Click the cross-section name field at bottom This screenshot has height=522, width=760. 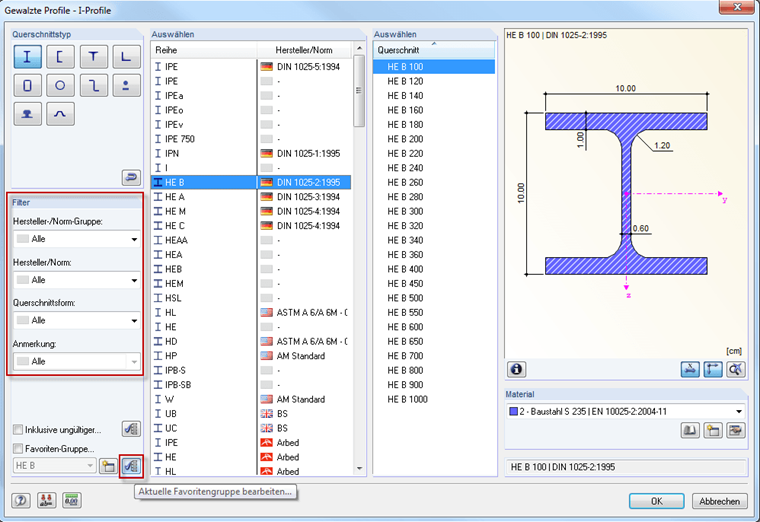(625, 467)
